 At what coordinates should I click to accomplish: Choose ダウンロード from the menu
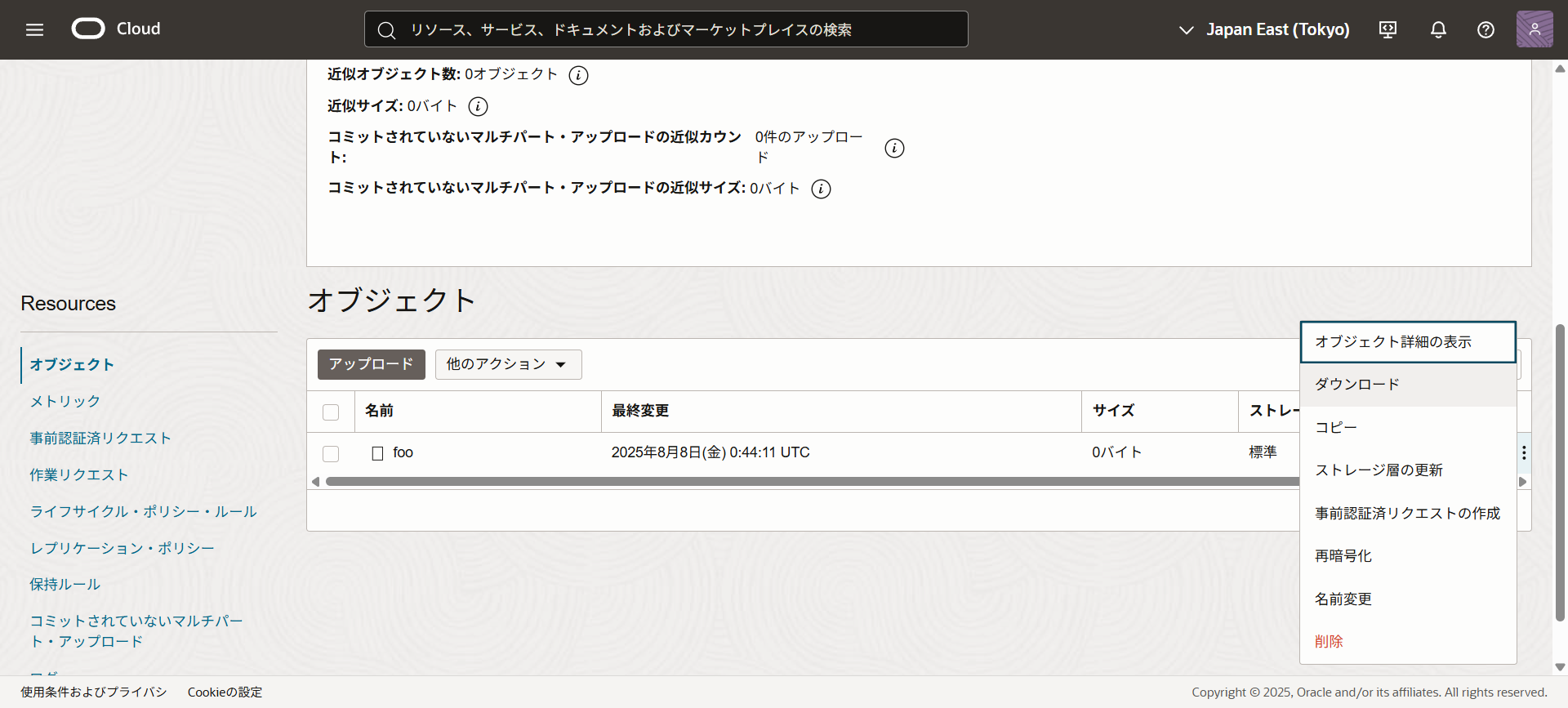coord(1408,385)
